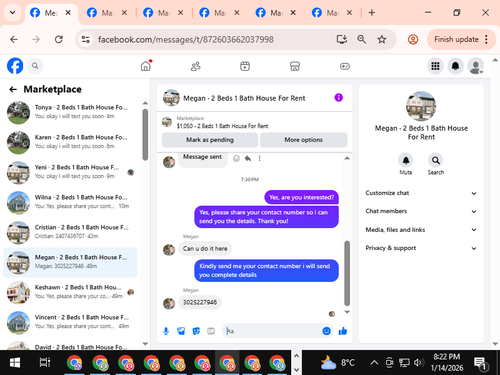The height and width of the screenshot is (375, 500).
Task: Open a new browser tab
Action: pos(372,13)
